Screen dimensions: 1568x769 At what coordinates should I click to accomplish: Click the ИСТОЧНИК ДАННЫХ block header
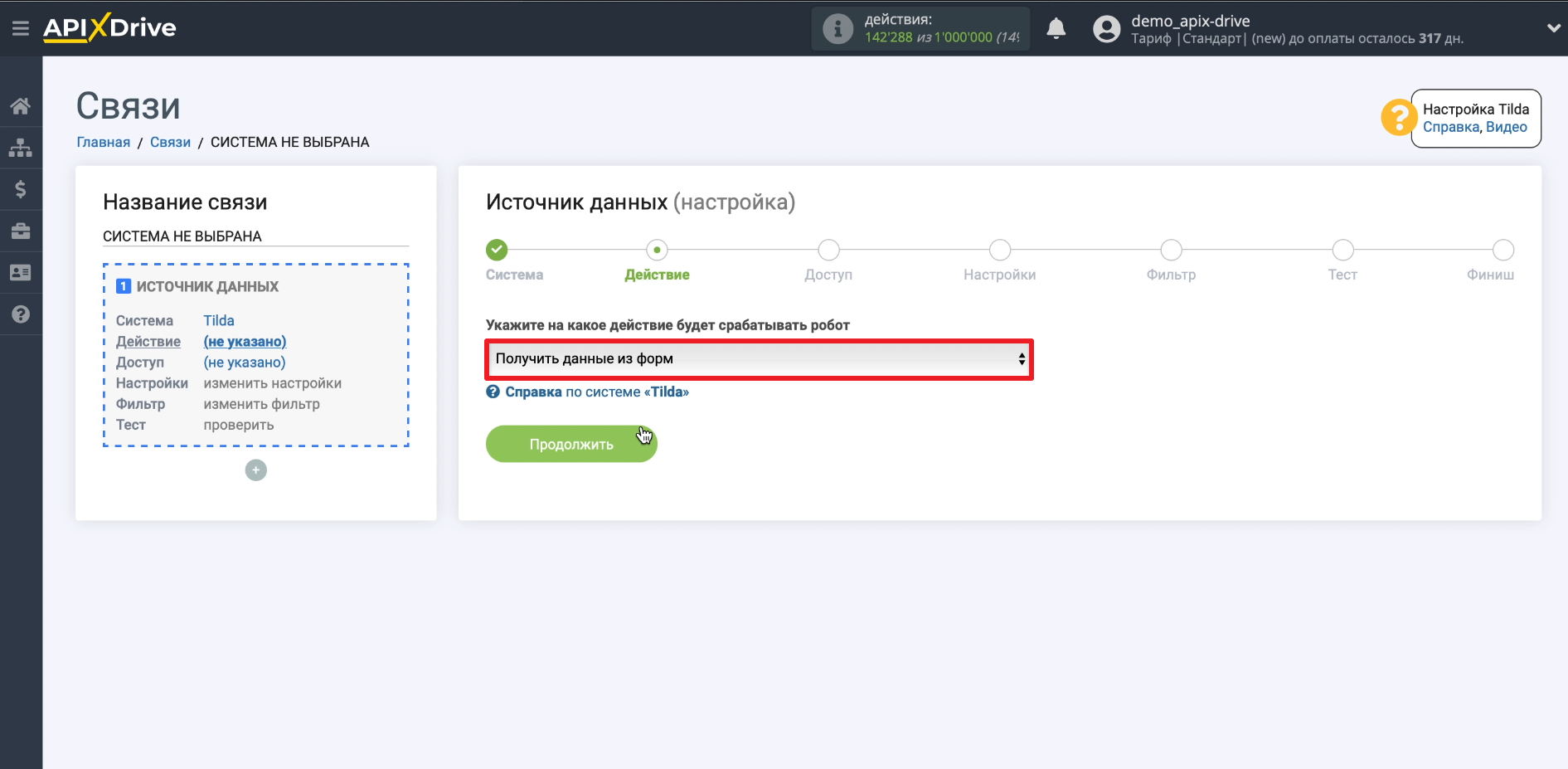coord(207,286)
